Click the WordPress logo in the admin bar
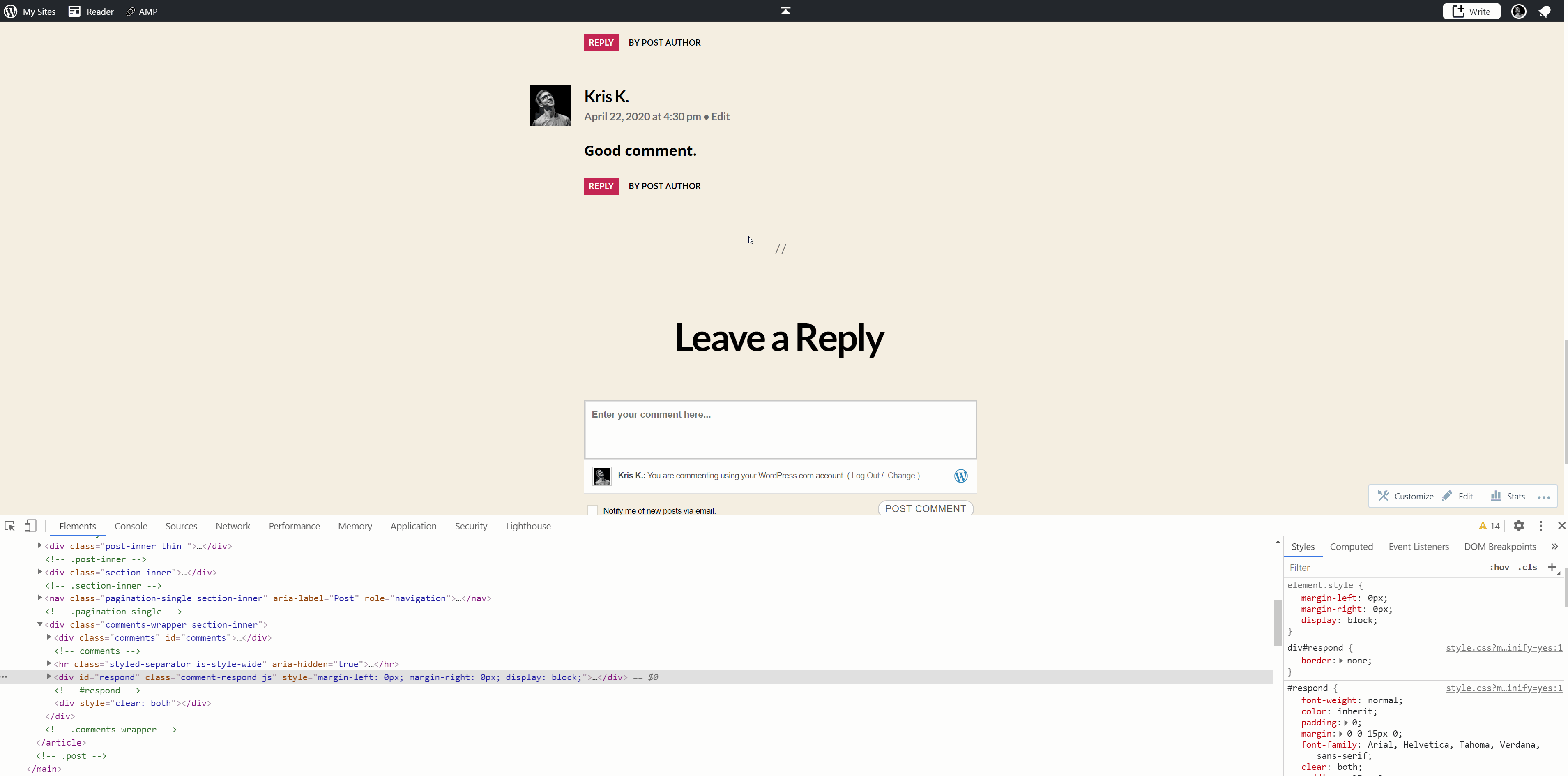This screenshot has height=776, width=1568. [10, 11]
